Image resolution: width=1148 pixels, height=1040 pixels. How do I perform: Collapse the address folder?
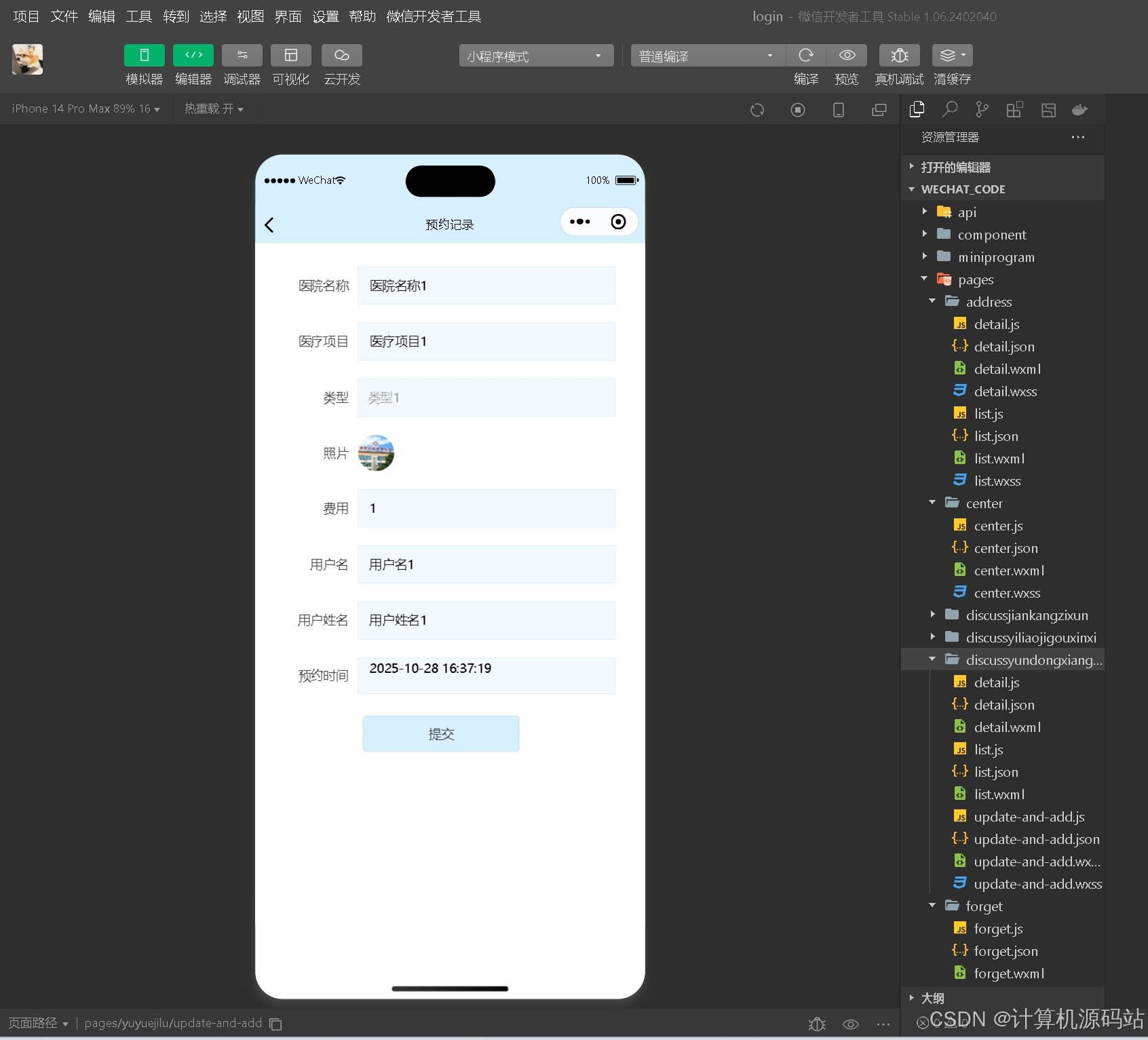pyautogui.click(x=1003, y=301)
